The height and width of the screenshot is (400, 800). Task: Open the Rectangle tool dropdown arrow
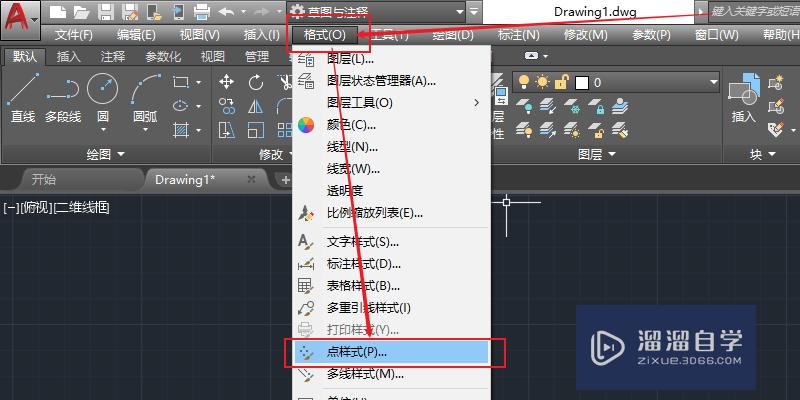pos(198,82)
